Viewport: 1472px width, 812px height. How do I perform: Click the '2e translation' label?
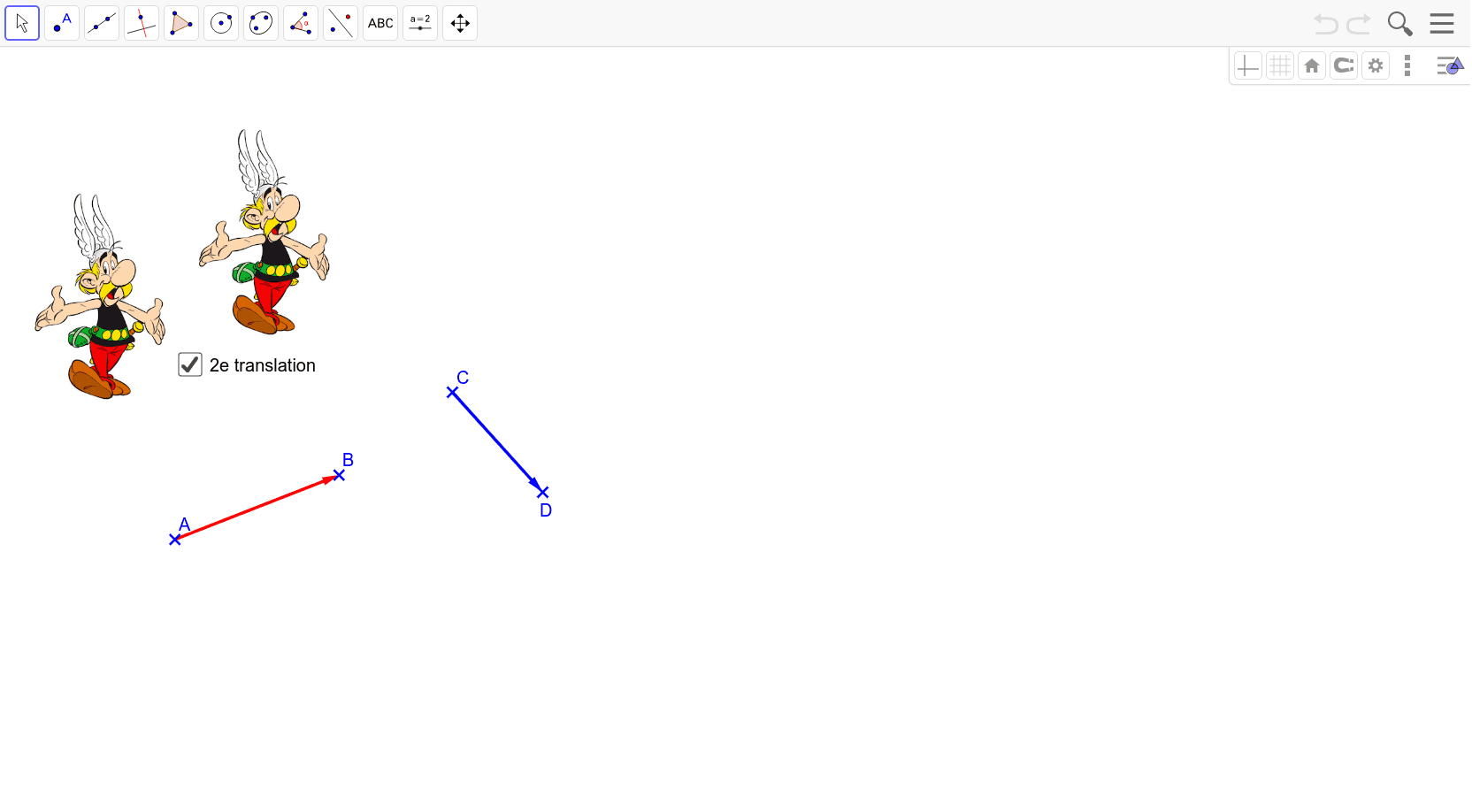[x=263, y=365]
